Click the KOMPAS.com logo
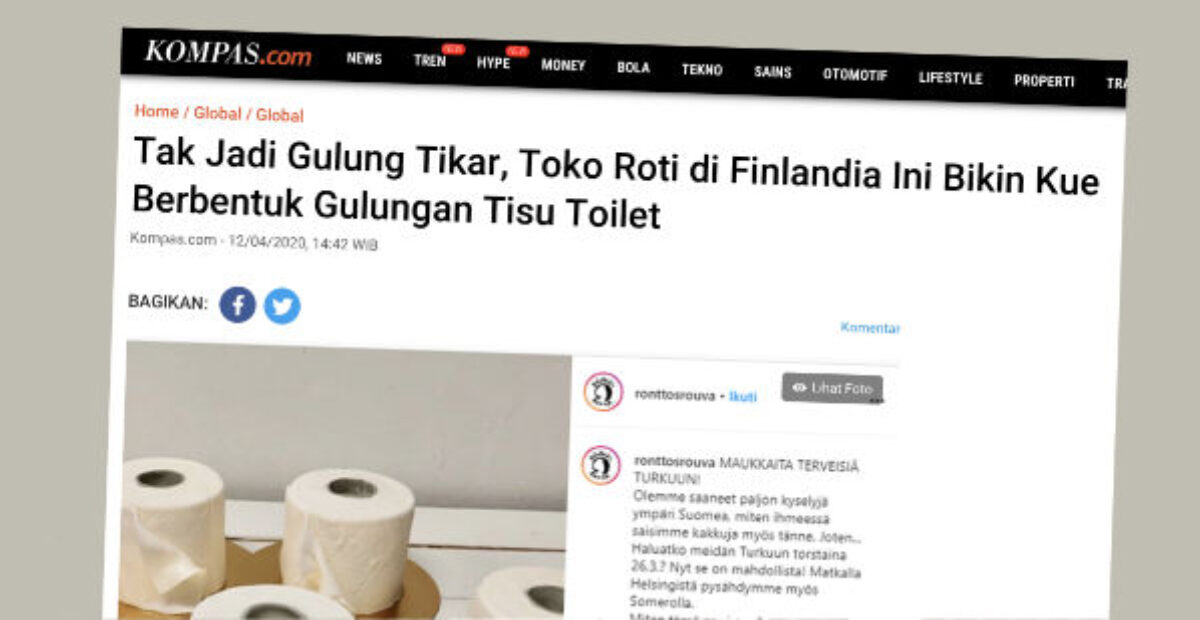 point(227,53)
